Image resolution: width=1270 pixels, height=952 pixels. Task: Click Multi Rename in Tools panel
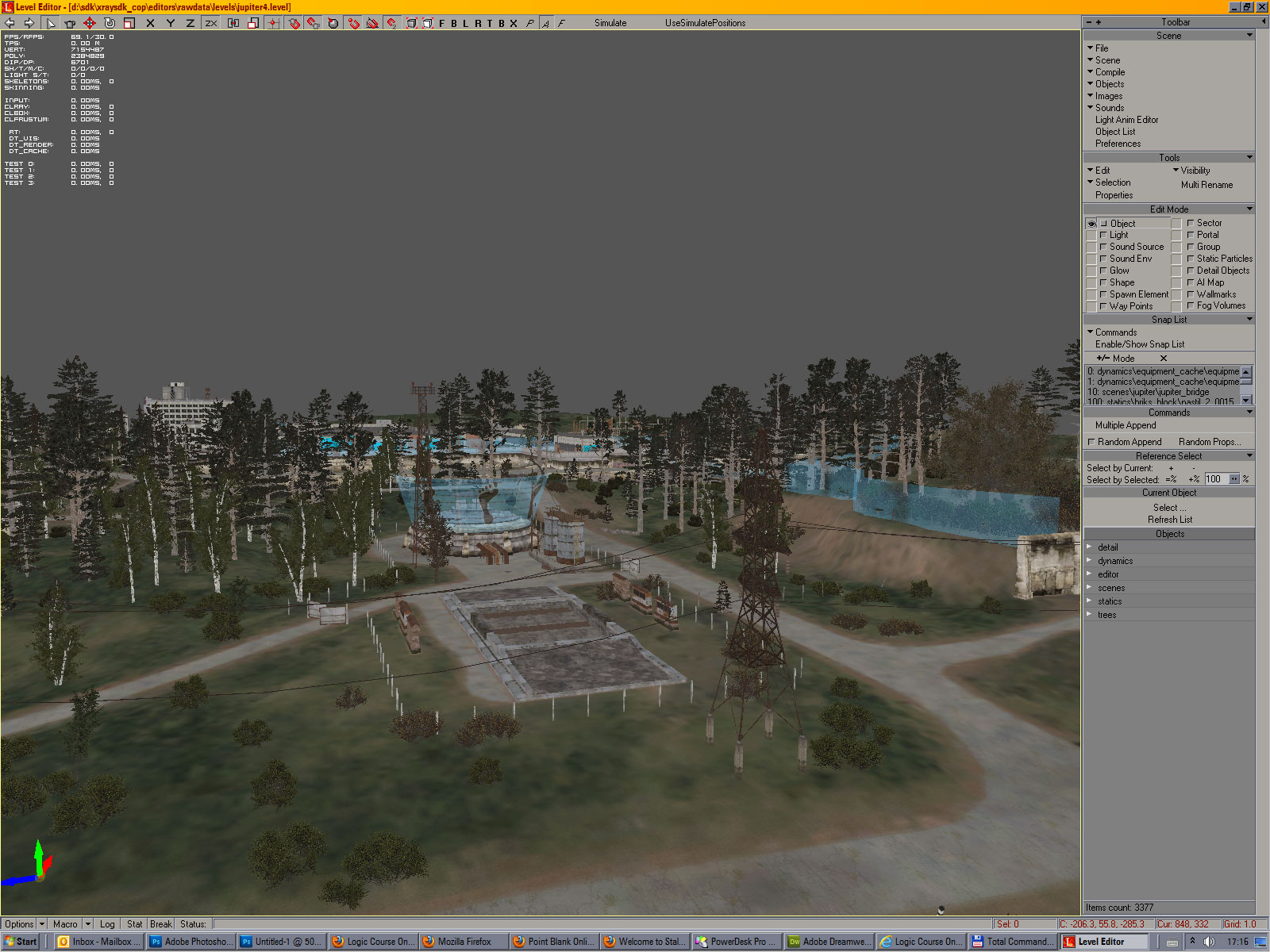(1206, 185)
